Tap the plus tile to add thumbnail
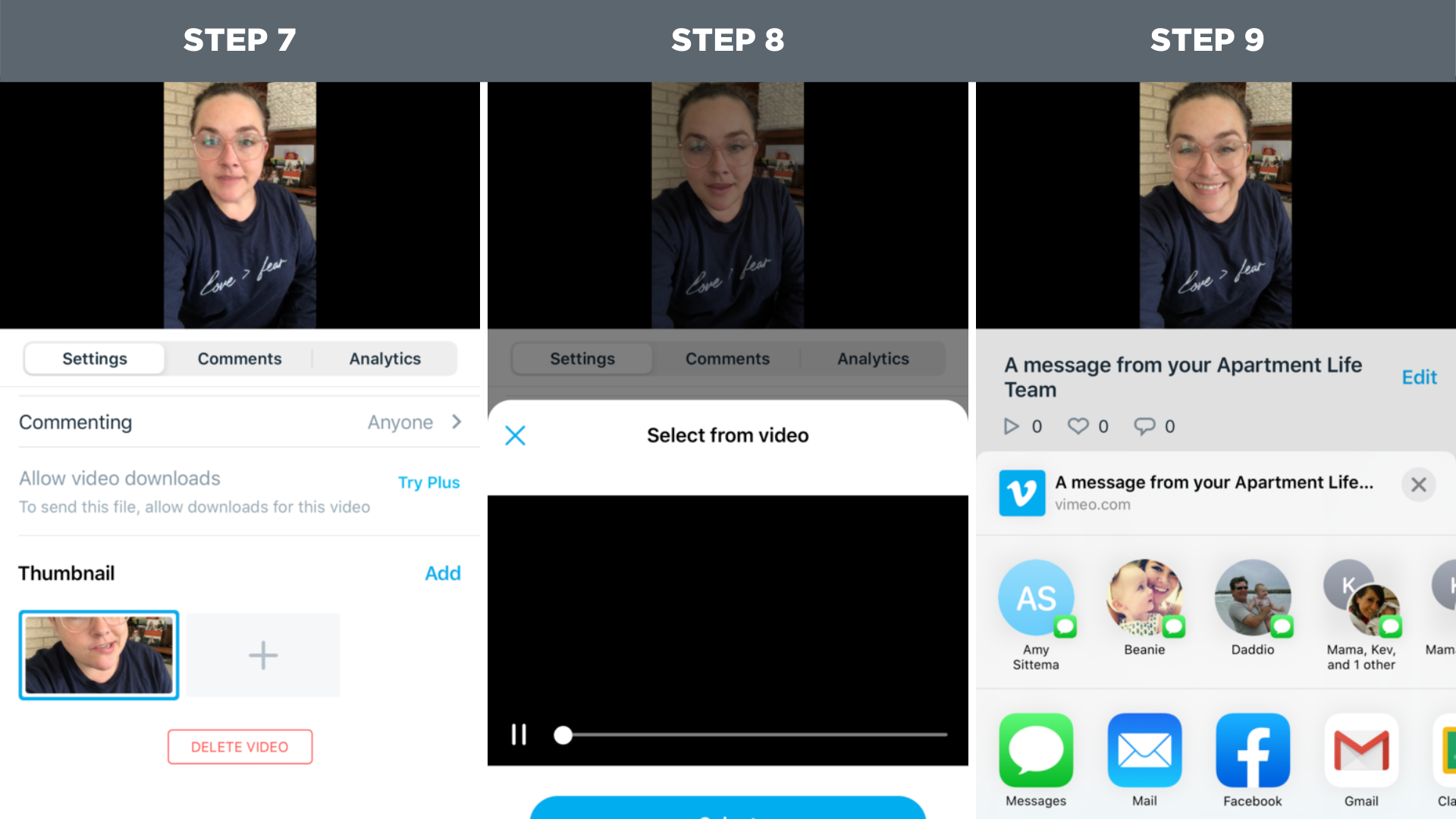Image resolution: width=1456 pixels, height=819 pixels. click(x=263, y=655)
